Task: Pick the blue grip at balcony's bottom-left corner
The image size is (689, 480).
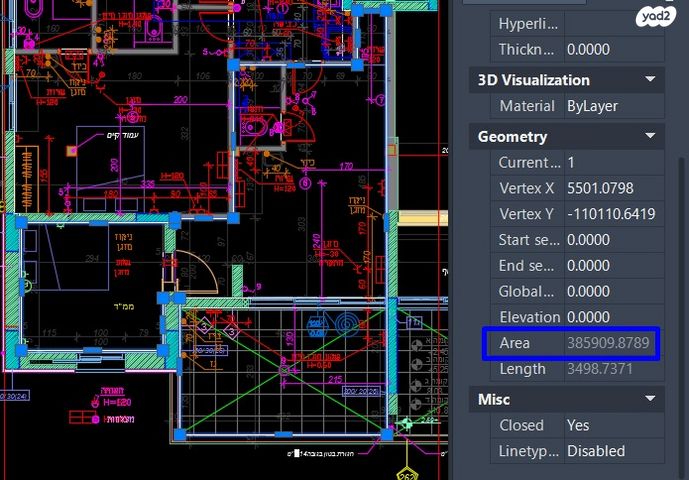Action: [x=179, y=434]
